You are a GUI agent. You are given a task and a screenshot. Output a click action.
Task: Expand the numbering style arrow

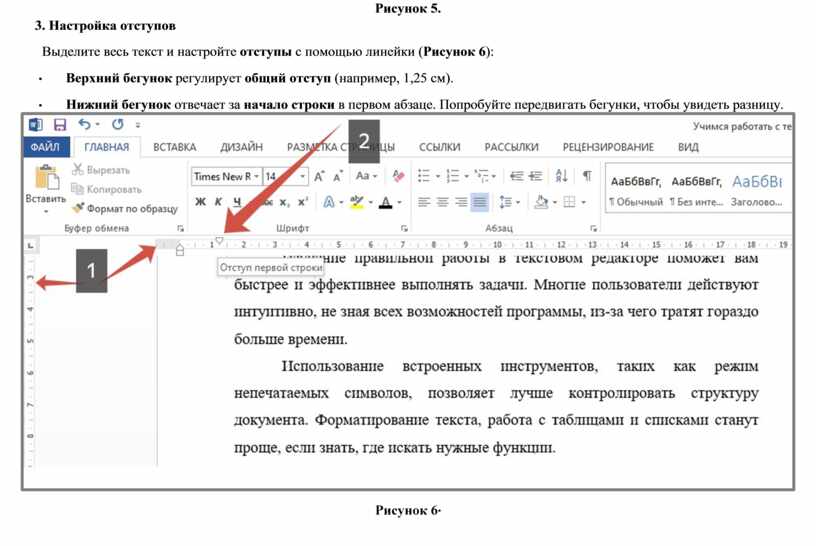point(466,176)
